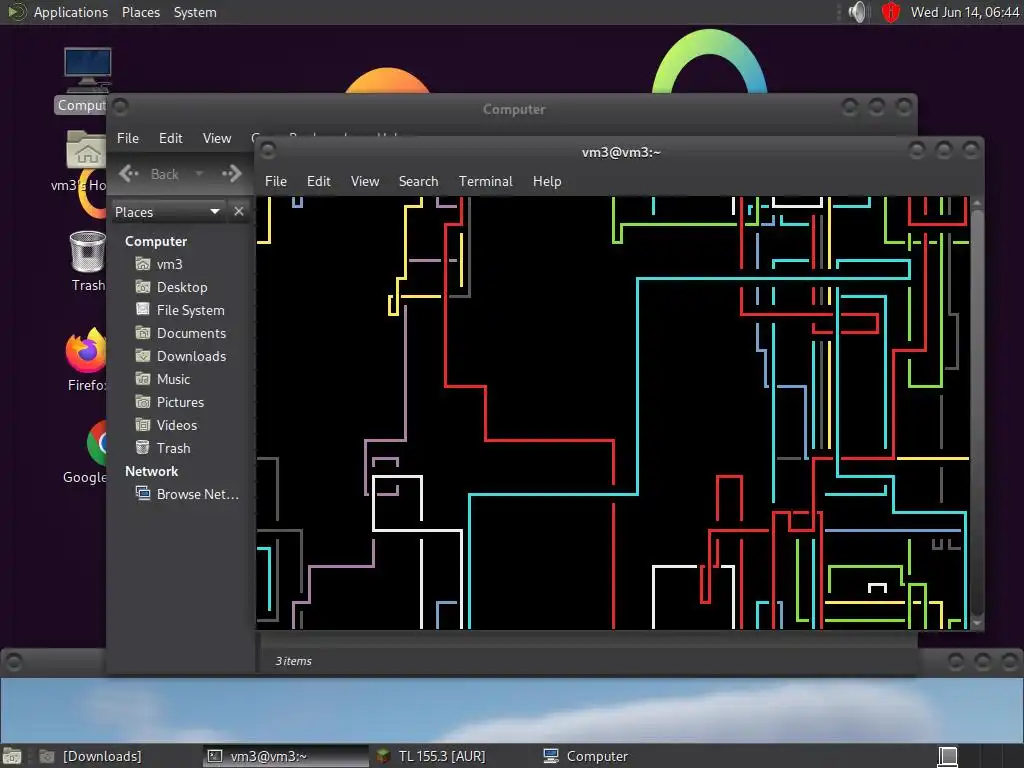Screen dimensions: 1024x768
Task: Select the Firefox desktop icon
Action: (x=86, y=360)
